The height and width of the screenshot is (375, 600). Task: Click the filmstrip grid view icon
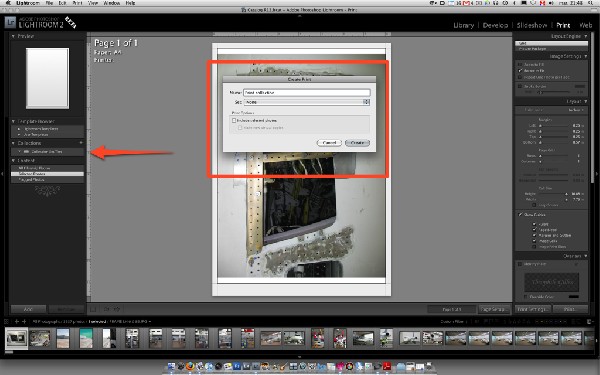[7, 321]
